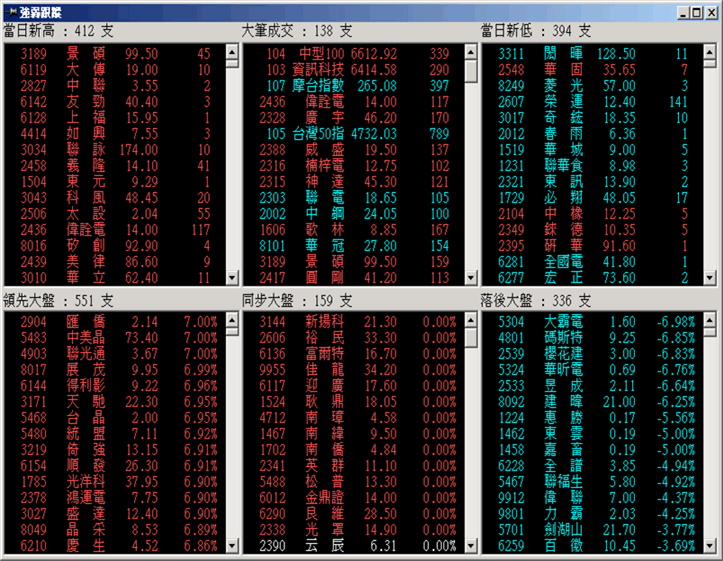This screenshot has width=723, height=561.
Task: Select stock 6210 慶生 row
Action: click(x=115, y=546)
